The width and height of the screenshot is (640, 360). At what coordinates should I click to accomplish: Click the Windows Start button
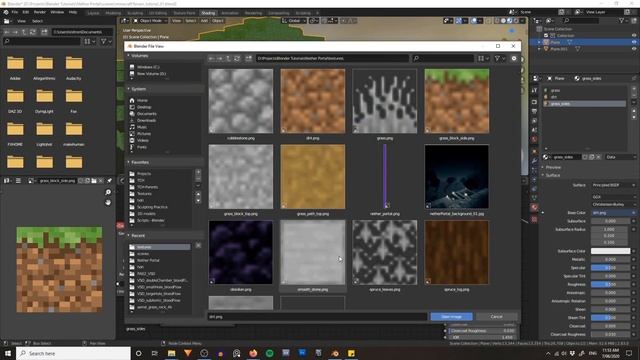click(8, 353)
